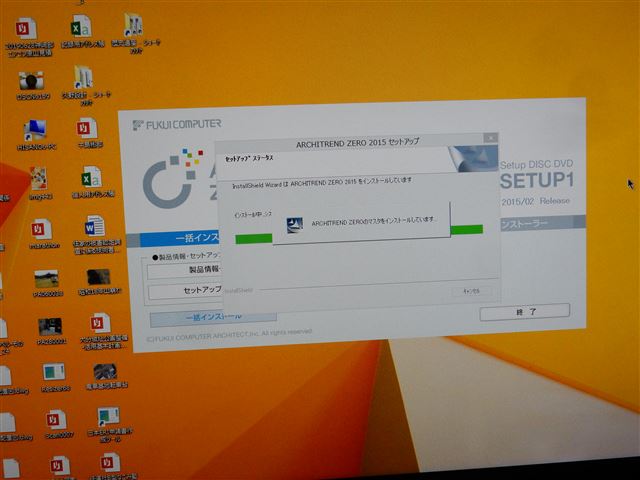The height and width of the screenshot is (480, 640).
Task: Select the PA26 landscape photo thumbnail
Action: pyautogui.click(x=47, y=279)
